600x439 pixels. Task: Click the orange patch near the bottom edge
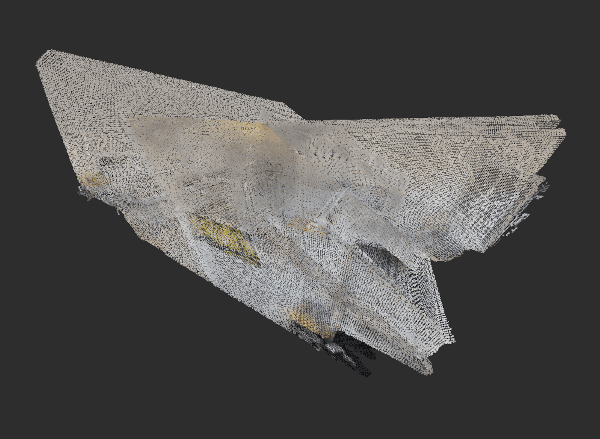point(304,320)
